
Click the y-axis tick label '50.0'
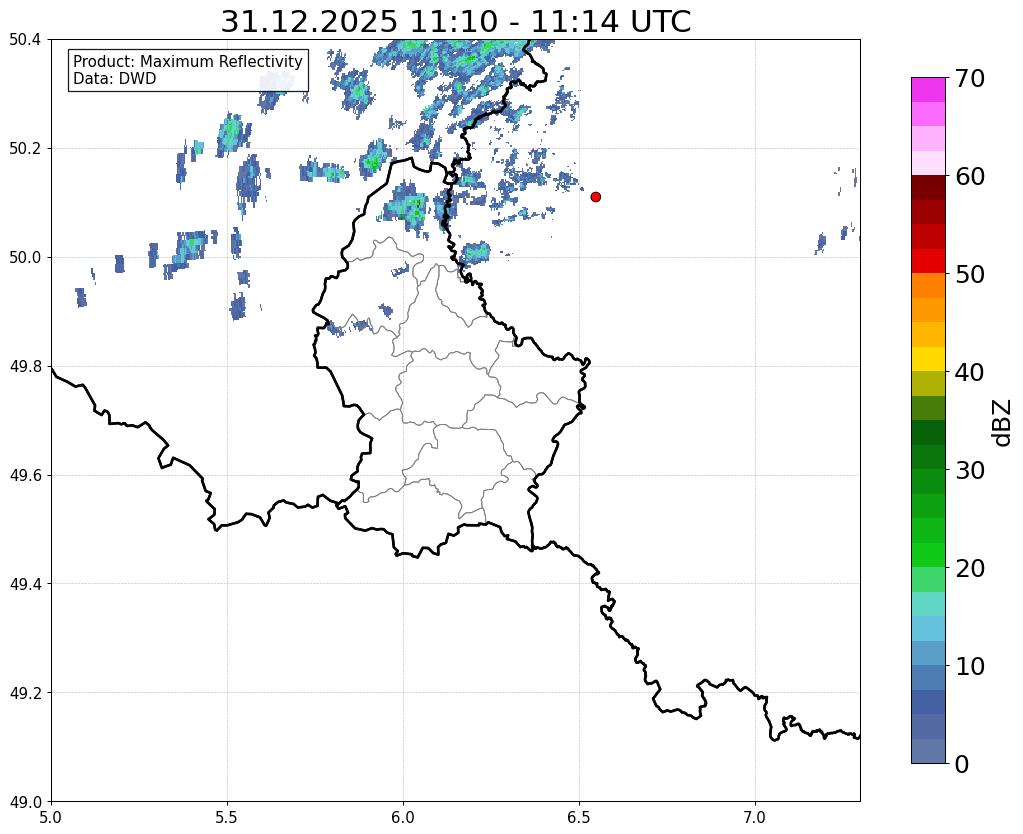point(25,258)
